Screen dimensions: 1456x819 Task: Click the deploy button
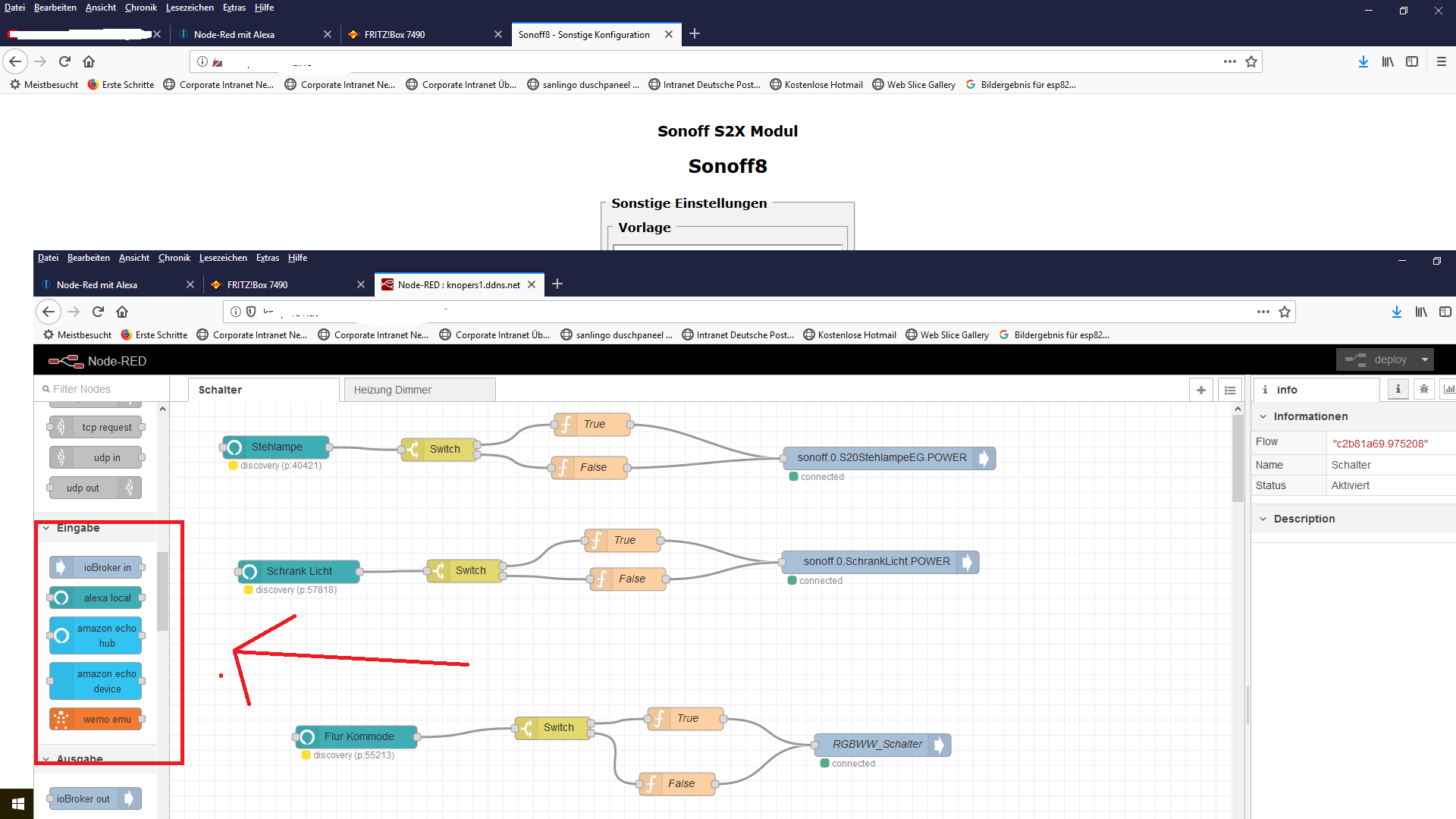[x=1376, y=359]
